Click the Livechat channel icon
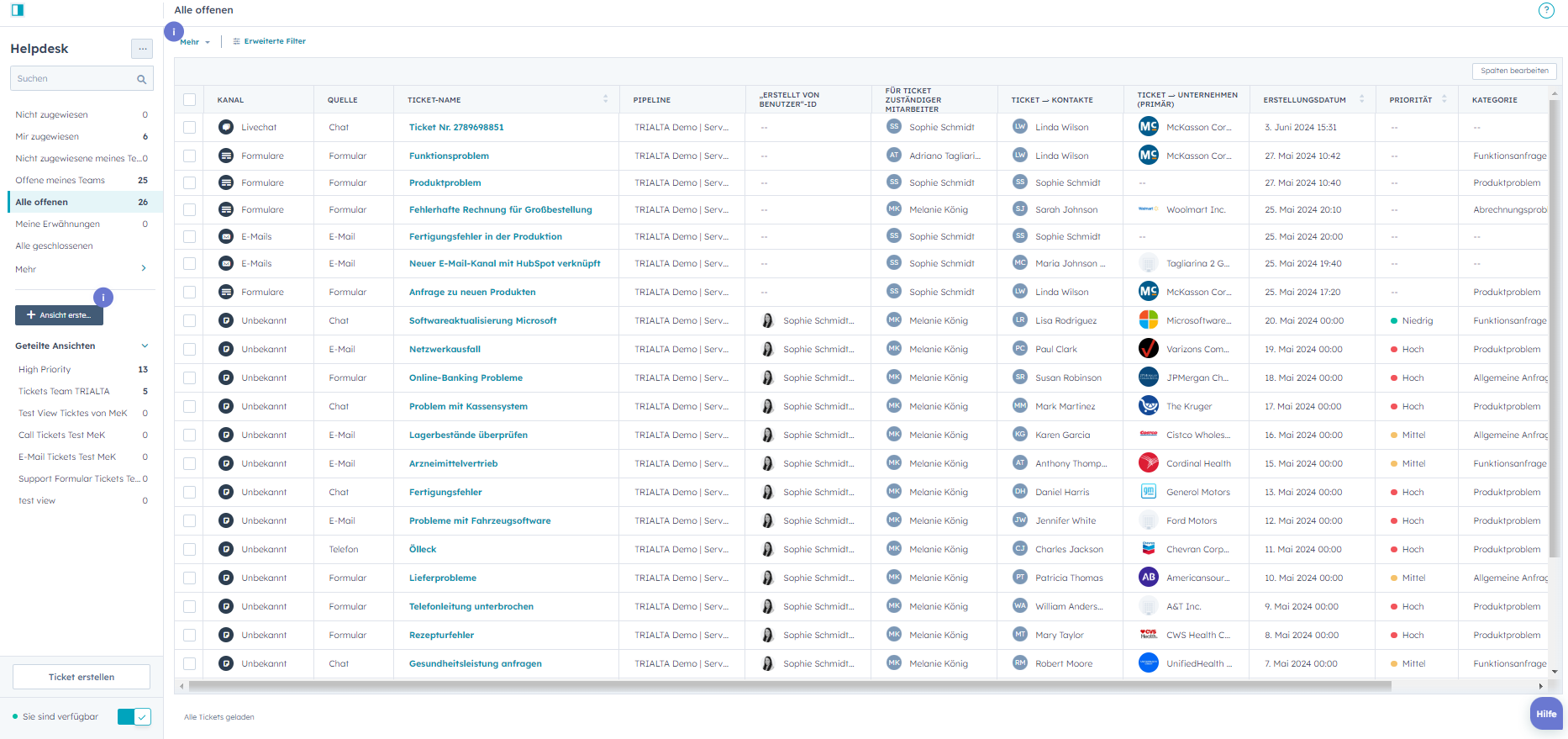 226,127
